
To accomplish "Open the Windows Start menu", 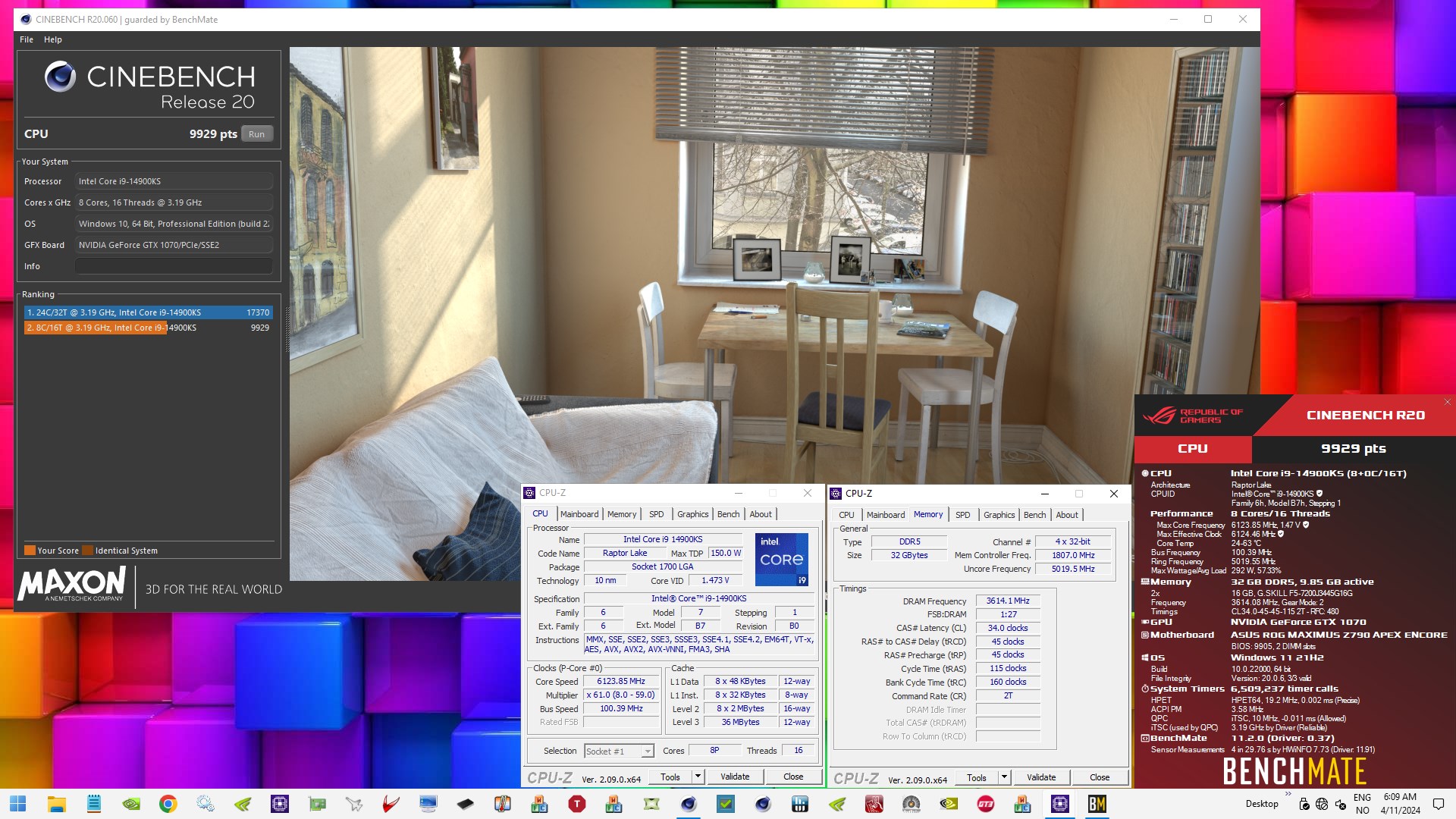I will pos(18,804).
